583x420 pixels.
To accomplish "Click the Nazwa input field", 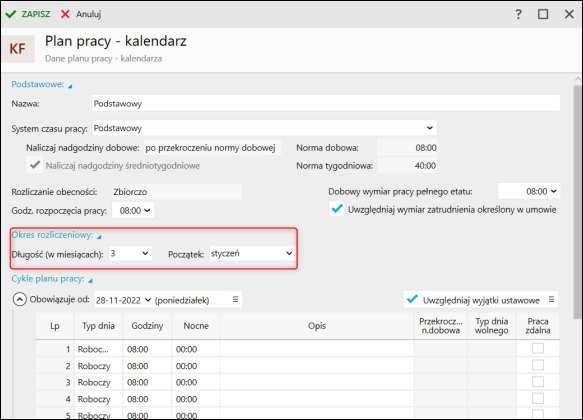I will [326, 103].
